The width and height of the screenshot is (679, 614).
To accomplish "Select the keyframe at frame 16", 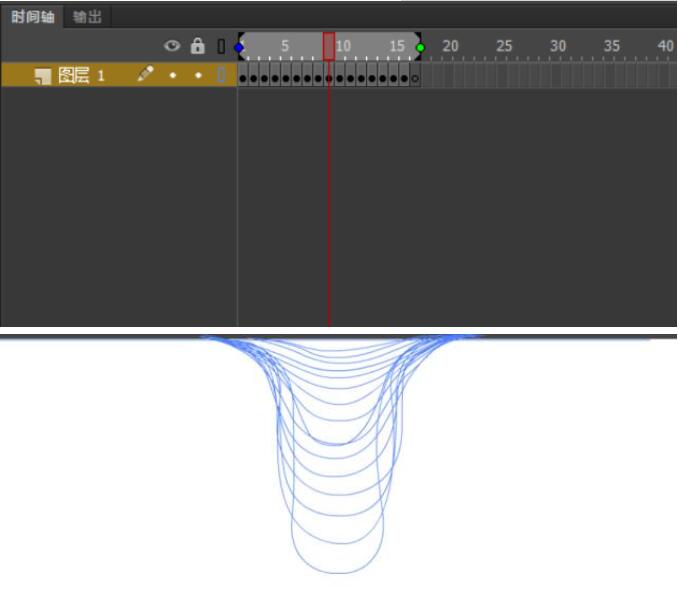I will pyautogui.click(x=404, y=75).
